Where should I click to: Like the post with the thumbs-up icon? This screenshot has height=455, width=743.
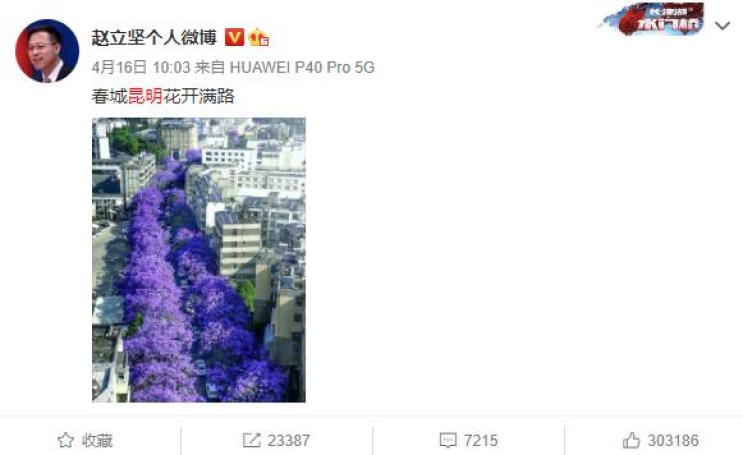pyautogui.click(x=631, y=440)
